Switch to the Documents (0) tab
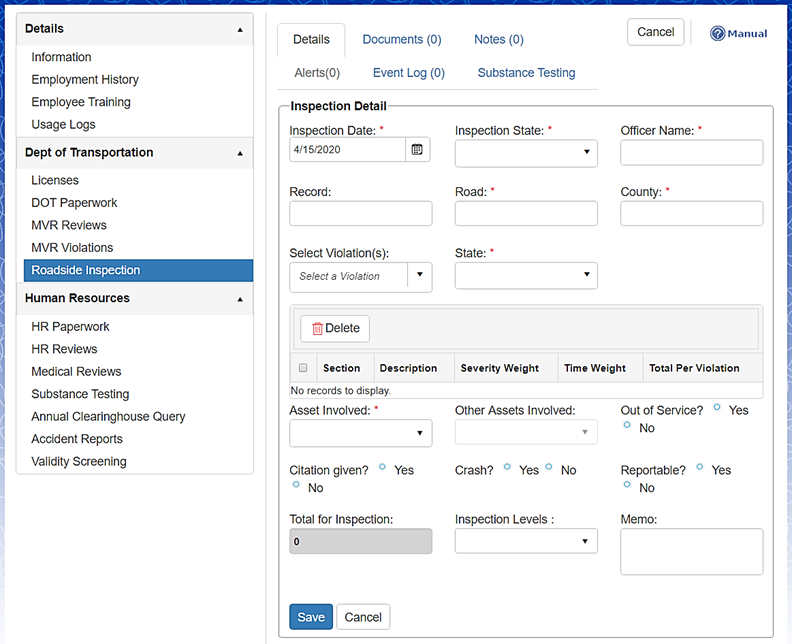 [401, 40]
